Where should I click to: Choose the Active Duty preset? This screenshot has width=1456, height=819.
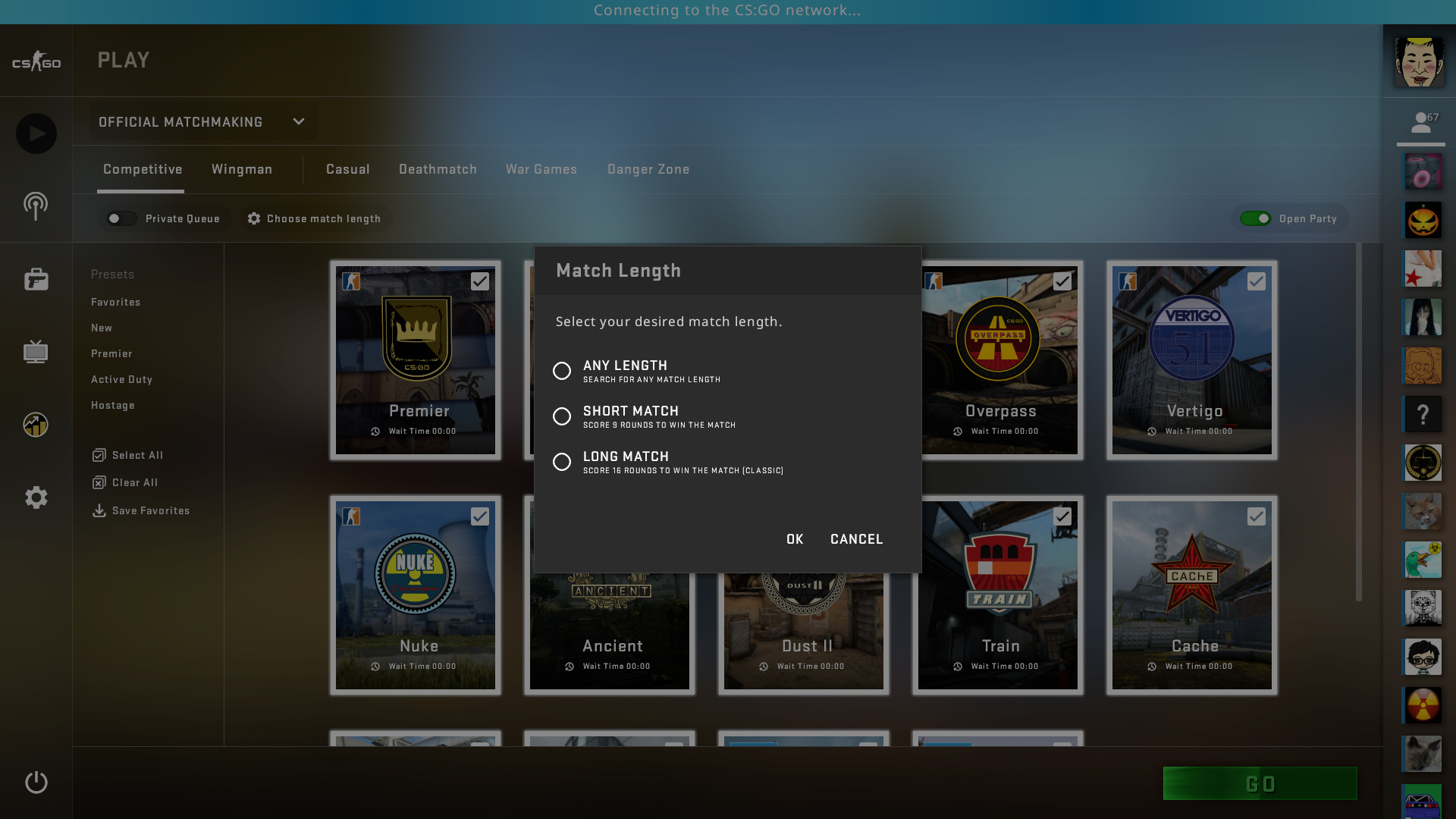point(122,379)
